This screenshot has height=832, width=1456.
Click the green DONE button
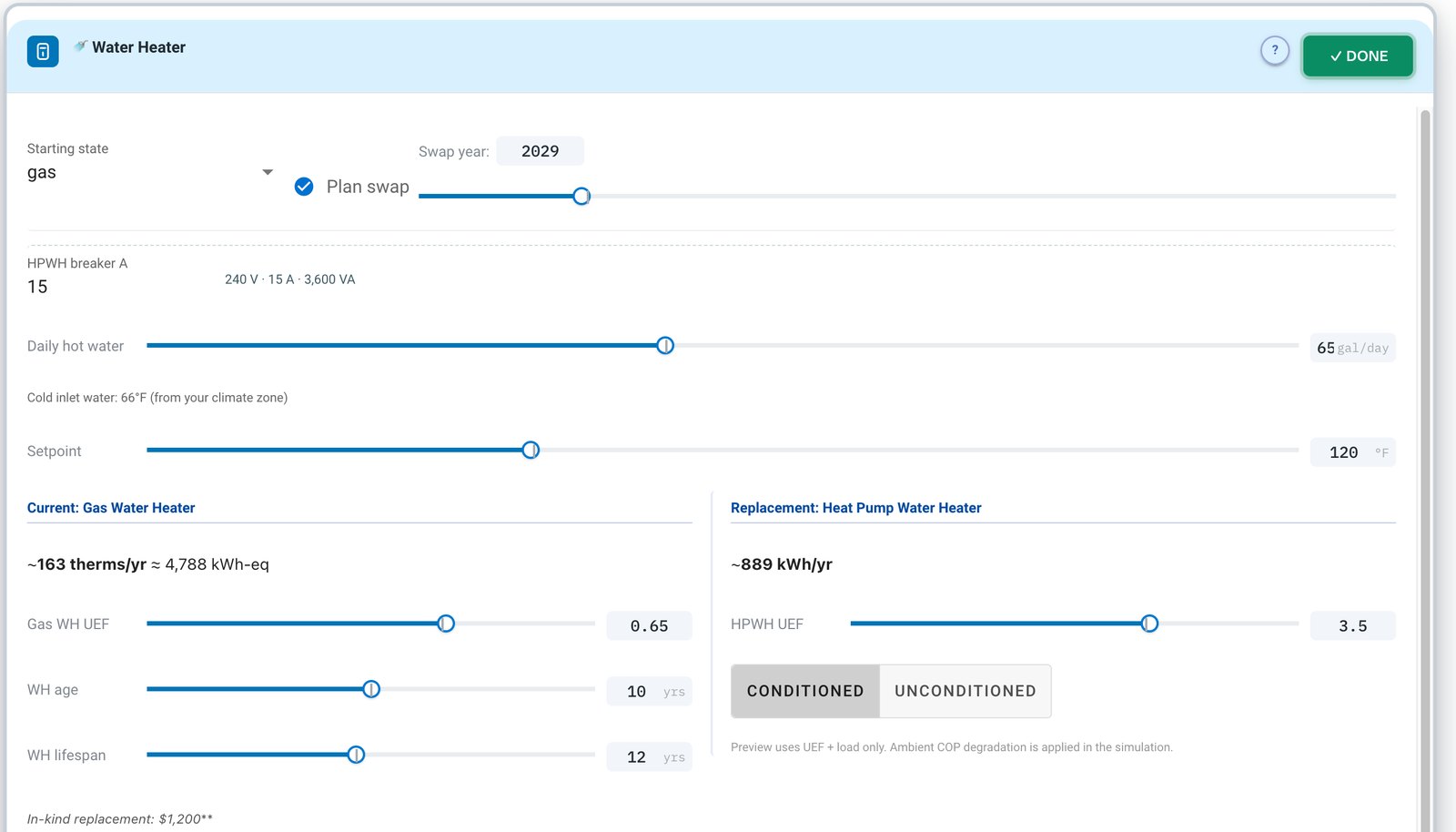pos(1358,56)
